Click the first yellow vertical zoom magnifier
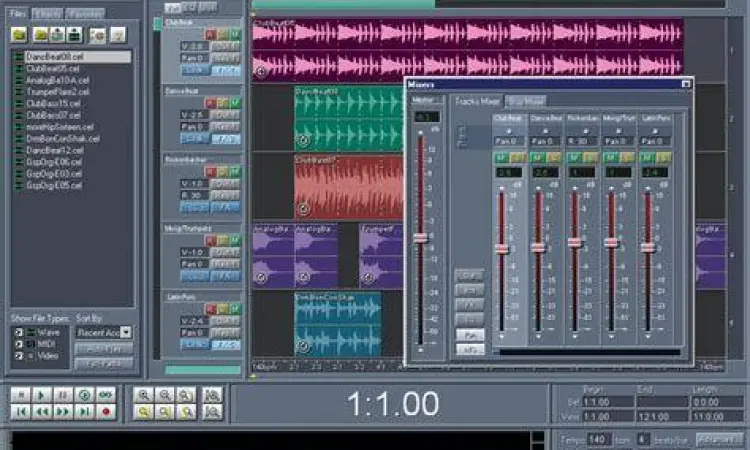The height and width of the screenshot is (450, 750). coord(143,411)
